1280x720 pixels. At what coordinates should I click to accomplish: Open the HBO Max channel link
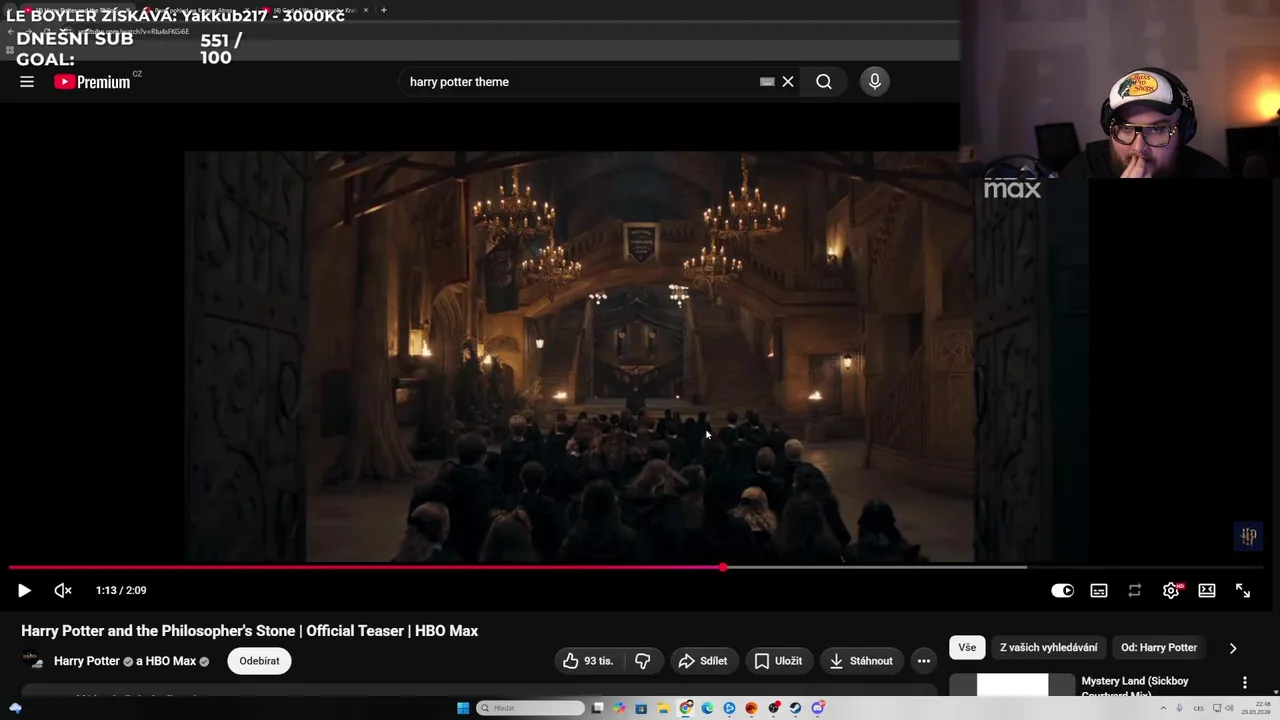[x=170, y=661]
